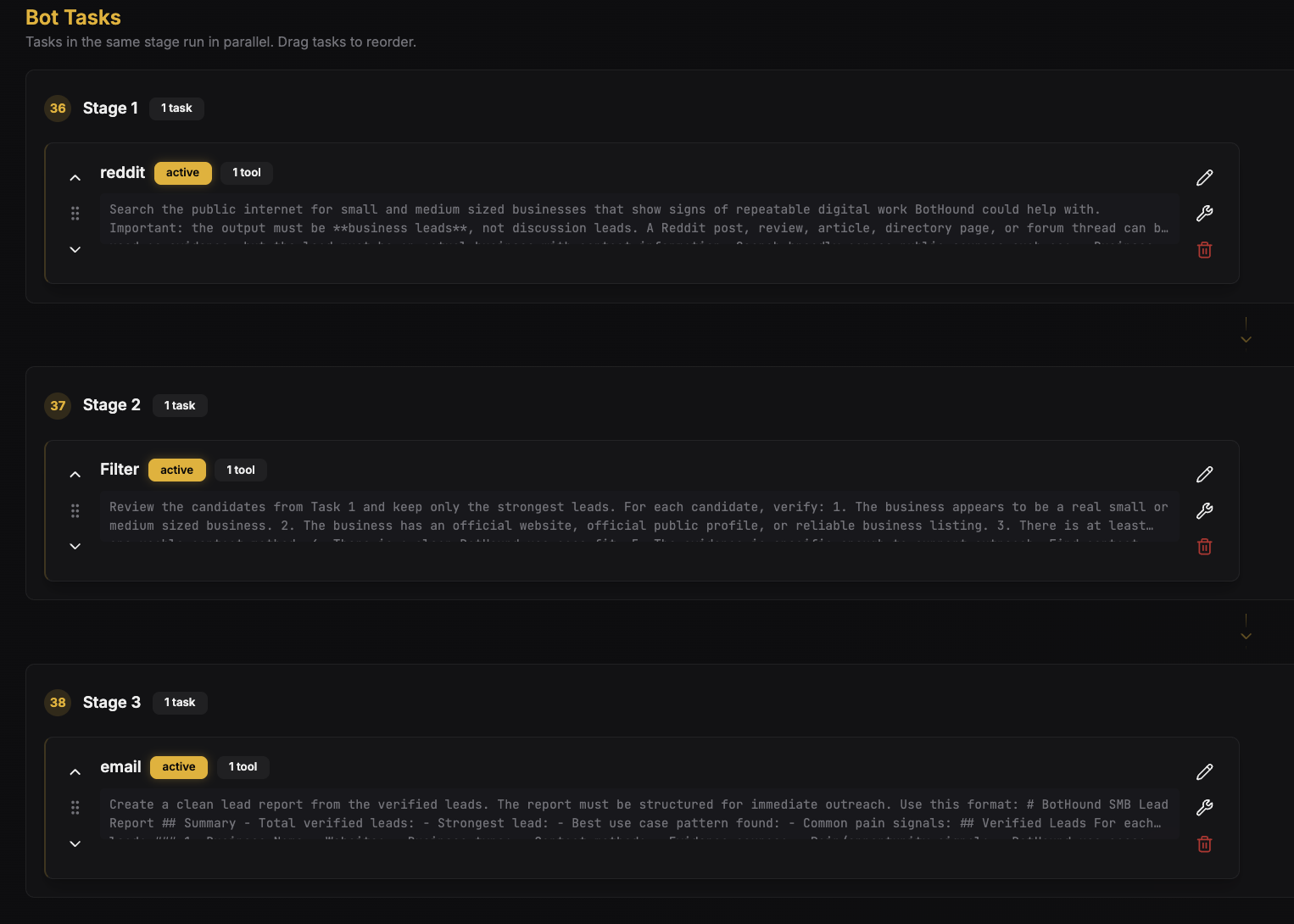
Task: Click the 1 task badge in Stage 3
Action: coord(180,703)
